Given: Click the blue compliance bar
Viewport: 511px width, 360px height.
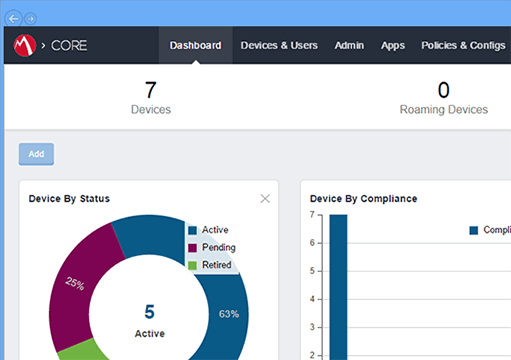Looking at the screenshot, I should pos(338,287).
